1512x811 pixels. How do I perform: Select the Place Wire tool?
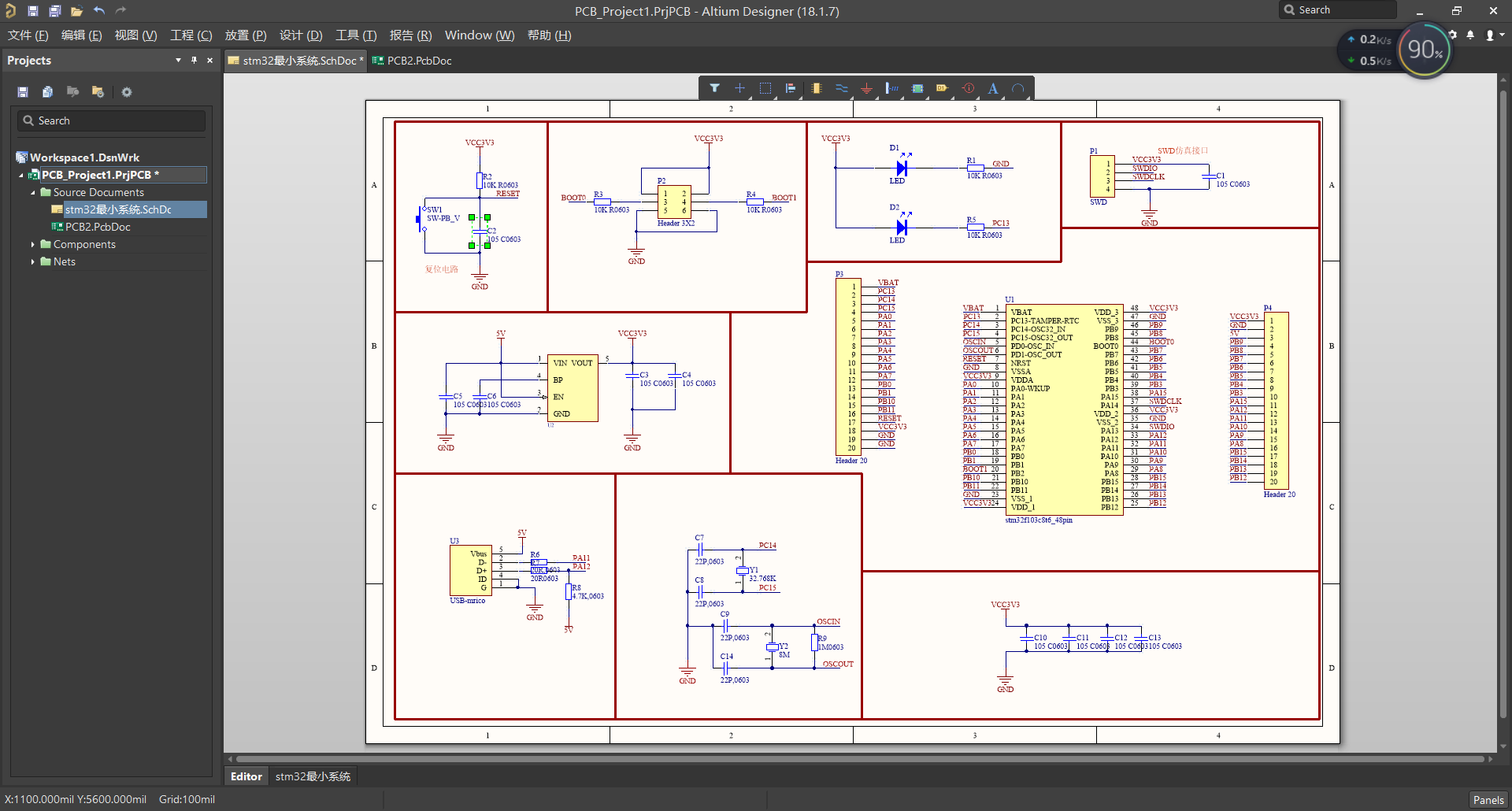(x=842, y=88)
